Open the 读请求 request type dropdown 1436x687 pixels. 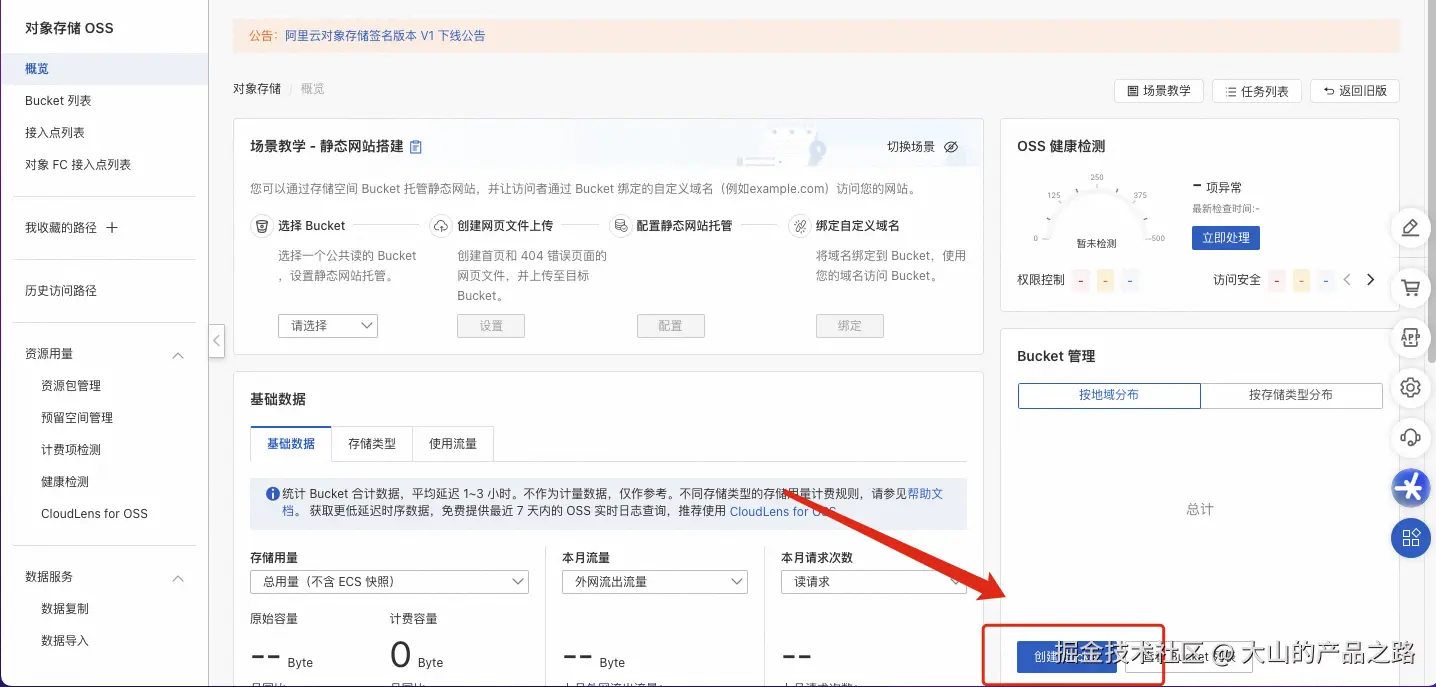tap(874, 581)
